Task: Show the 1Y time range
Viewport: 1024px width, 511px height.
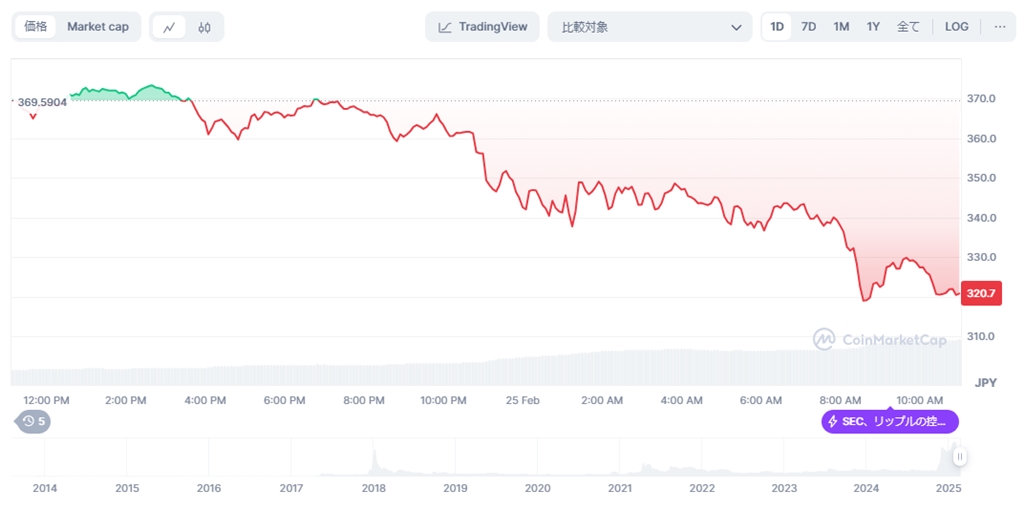Action: click(x=873, y=27)
